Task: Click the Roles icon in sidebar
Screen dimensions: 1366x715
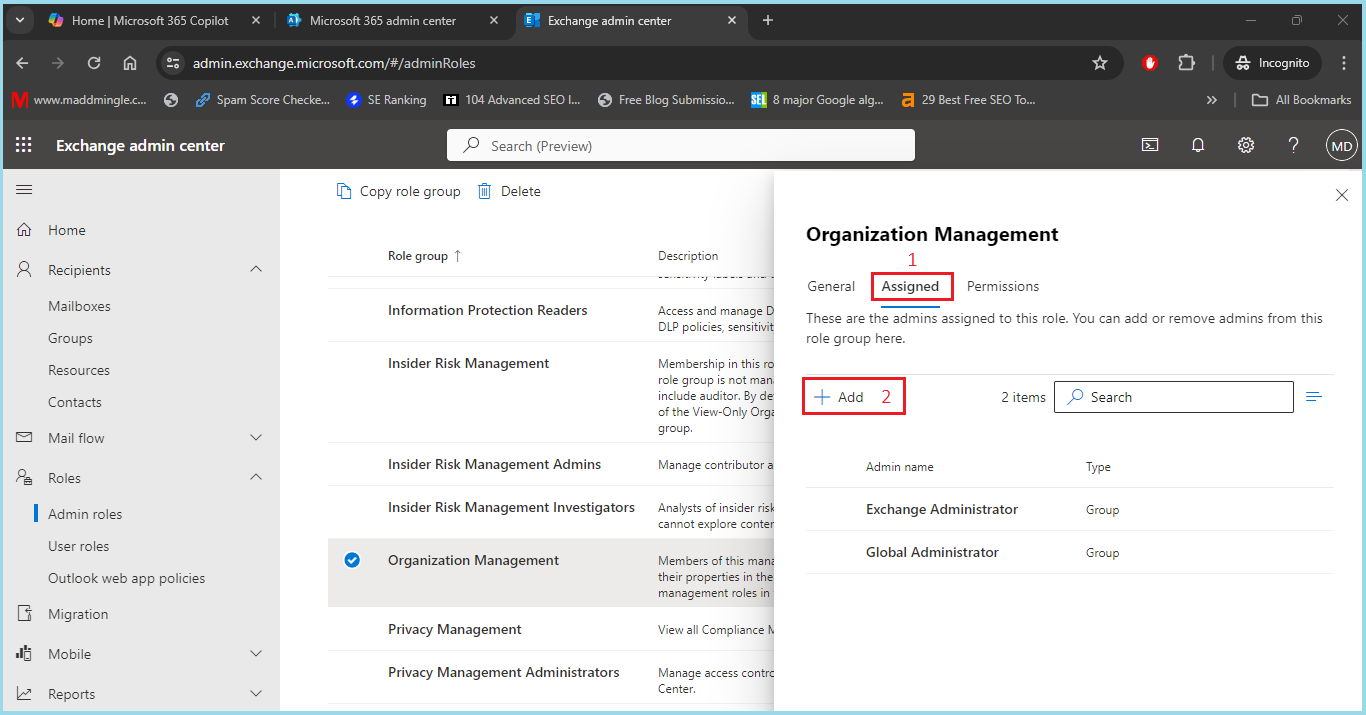Action: click(x=24, y=478)
